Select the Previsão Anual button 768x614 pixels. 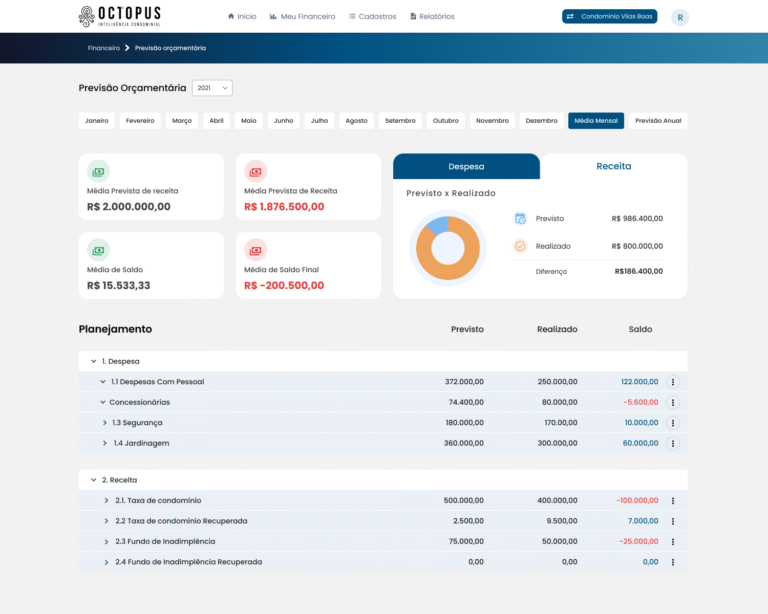658,121
